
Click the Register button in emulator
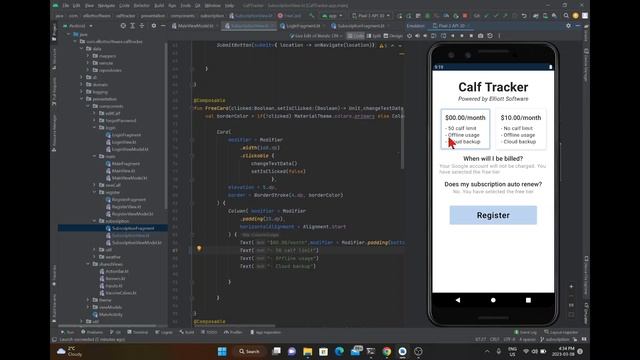pyautogui.click(x=493, y=215)
